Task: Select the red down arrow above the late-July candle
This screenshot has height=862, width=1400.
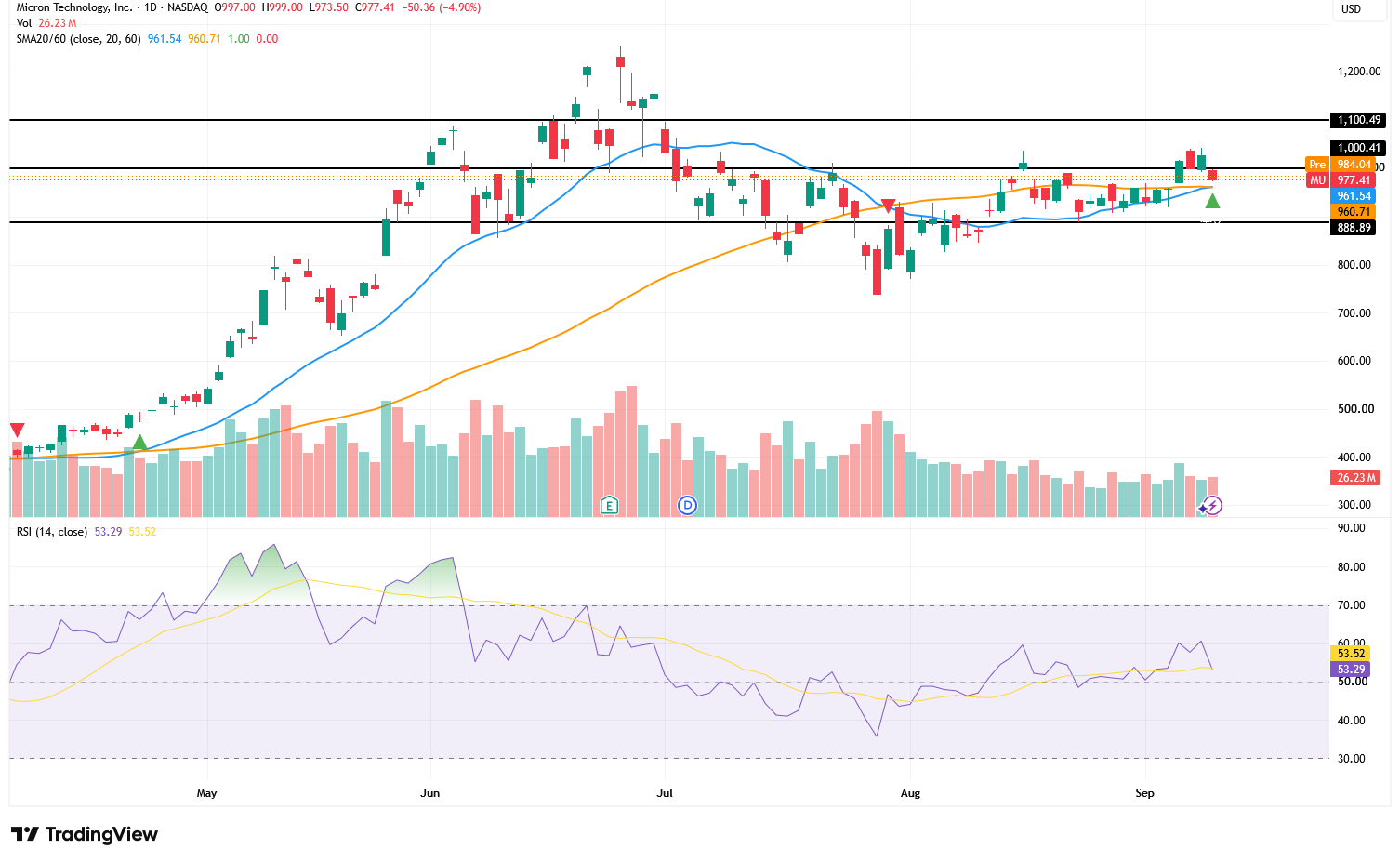Action: 888,205
